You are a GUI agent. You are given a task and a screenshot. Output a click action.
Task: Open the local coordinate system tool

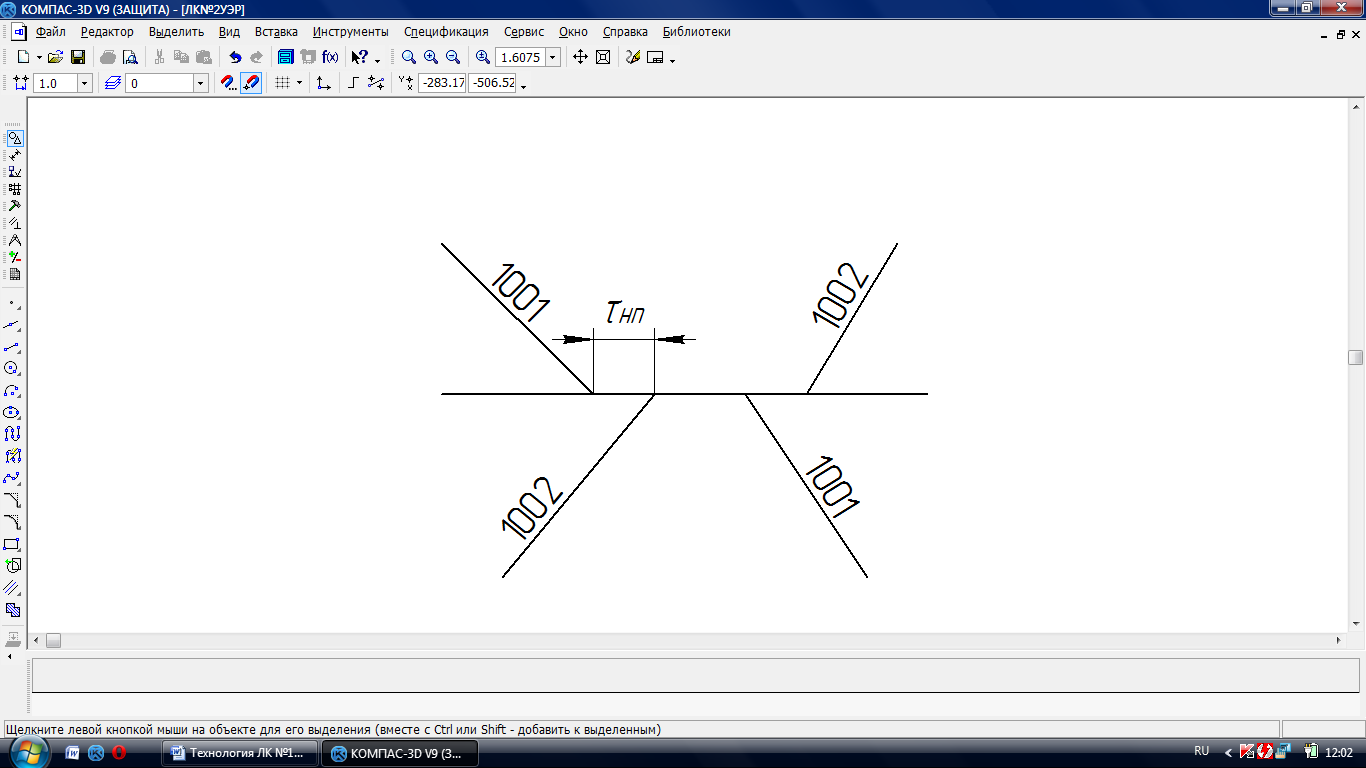click(x=323, y=83)
